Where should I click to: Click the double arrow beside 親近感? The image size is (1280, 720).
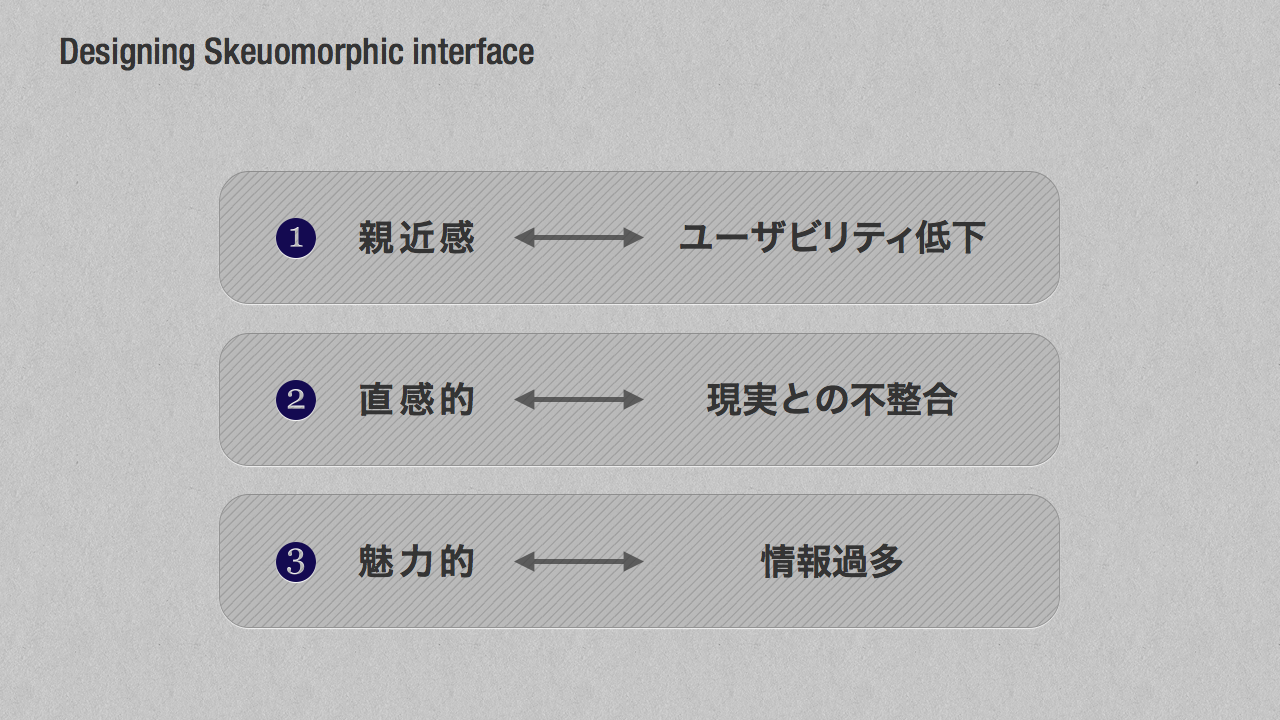(578, 238)
